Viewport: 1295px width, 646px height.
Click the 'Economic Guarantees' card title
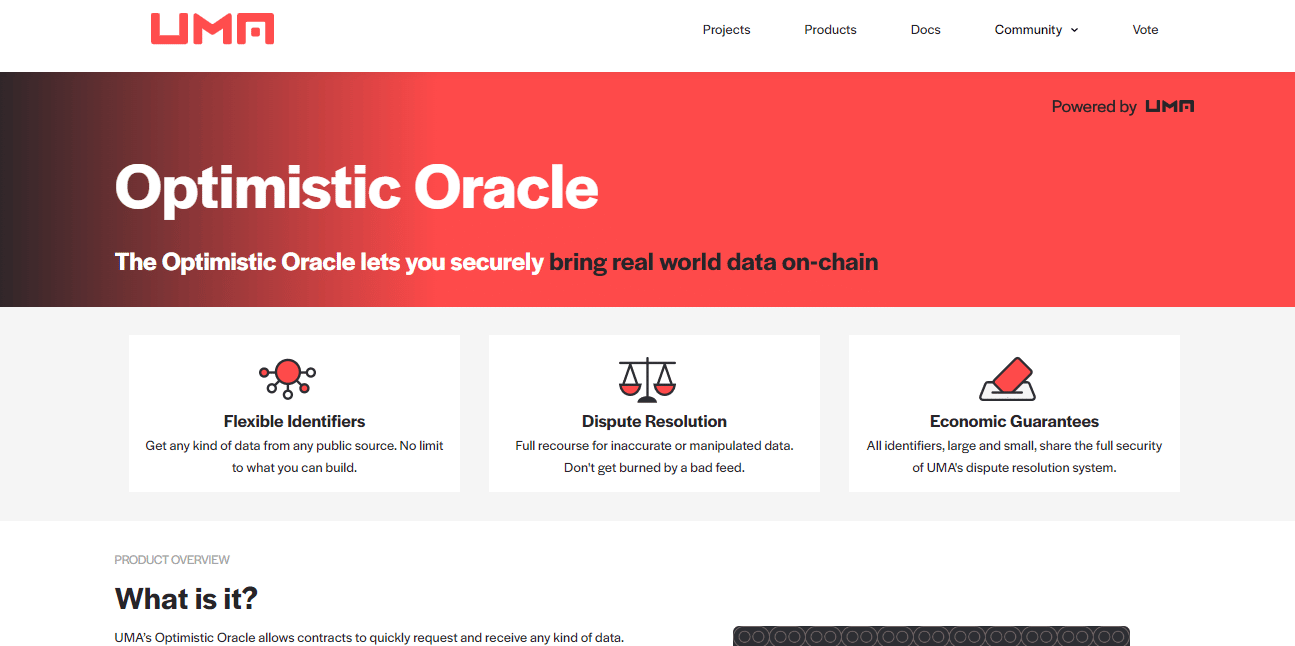[x=1014, y=421]
